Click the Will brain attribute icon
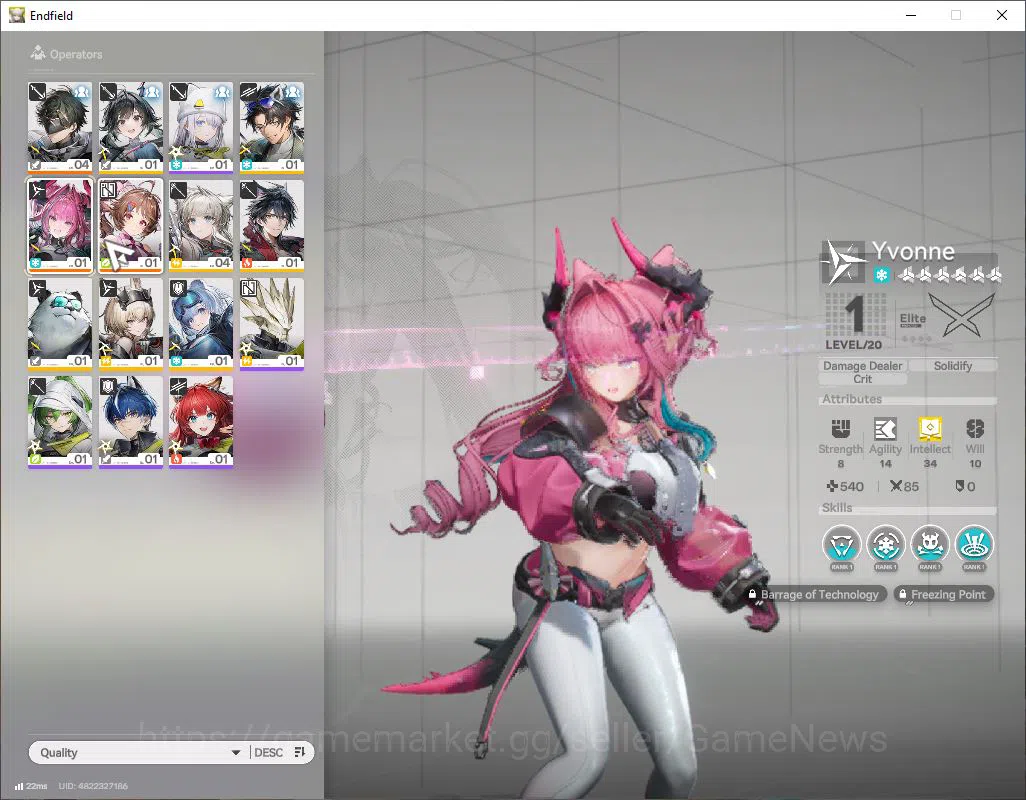The height and width of the screenshot is (800, 1026). click(975, 429)
